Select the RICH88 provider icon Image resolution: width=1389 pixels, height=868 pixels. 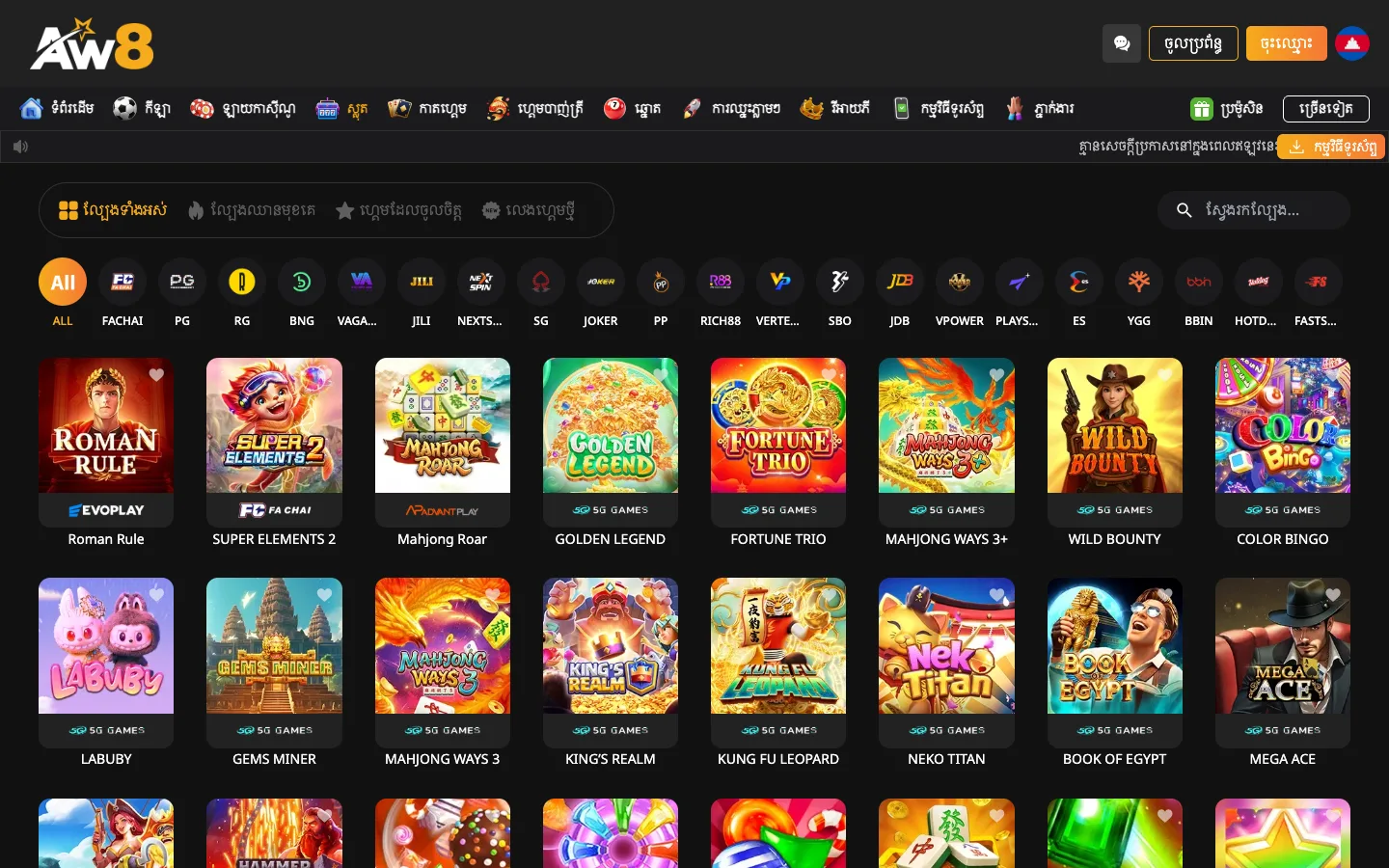point(721,282)
